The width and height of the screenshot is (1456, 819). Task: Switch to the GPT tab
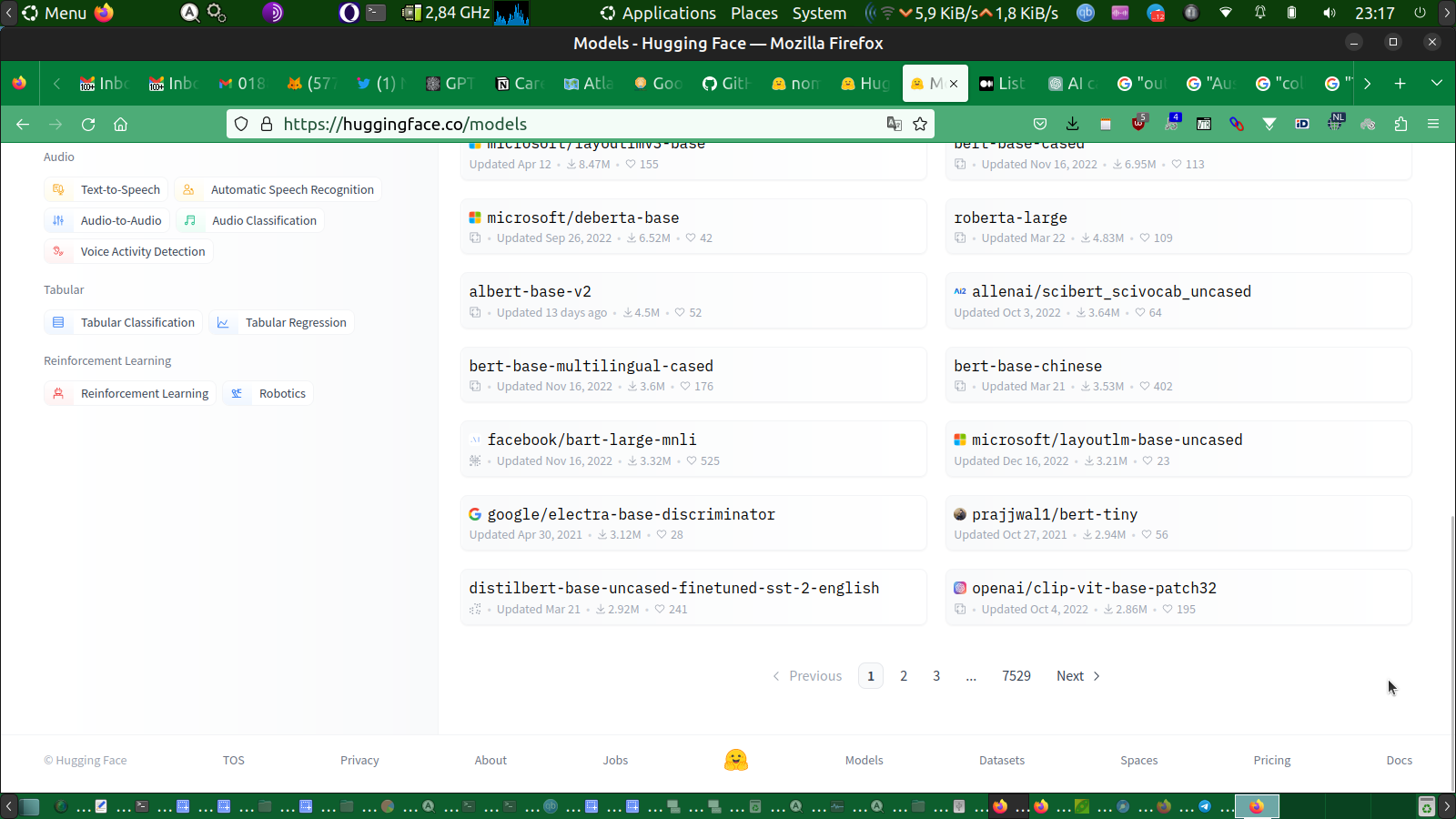(451, 84)
